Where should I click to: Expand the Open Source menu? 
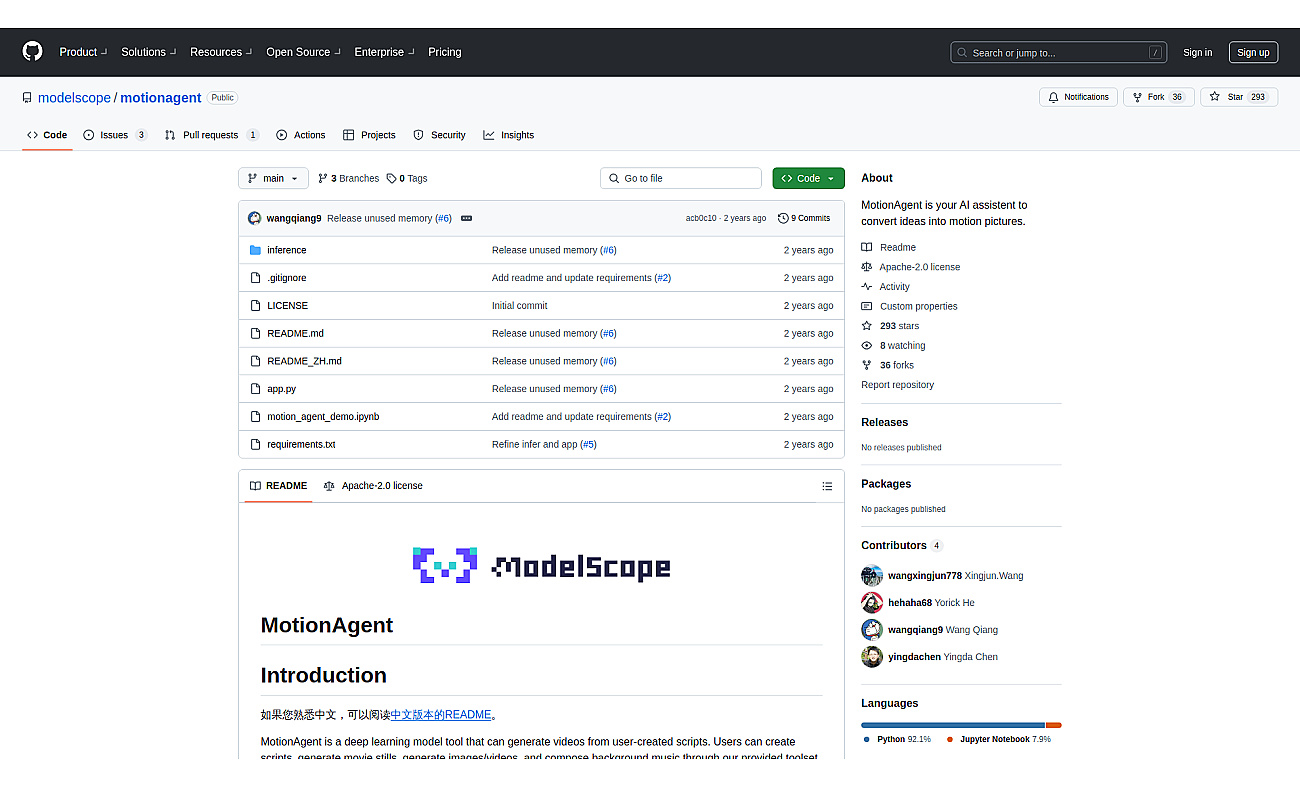click(303, 52)
